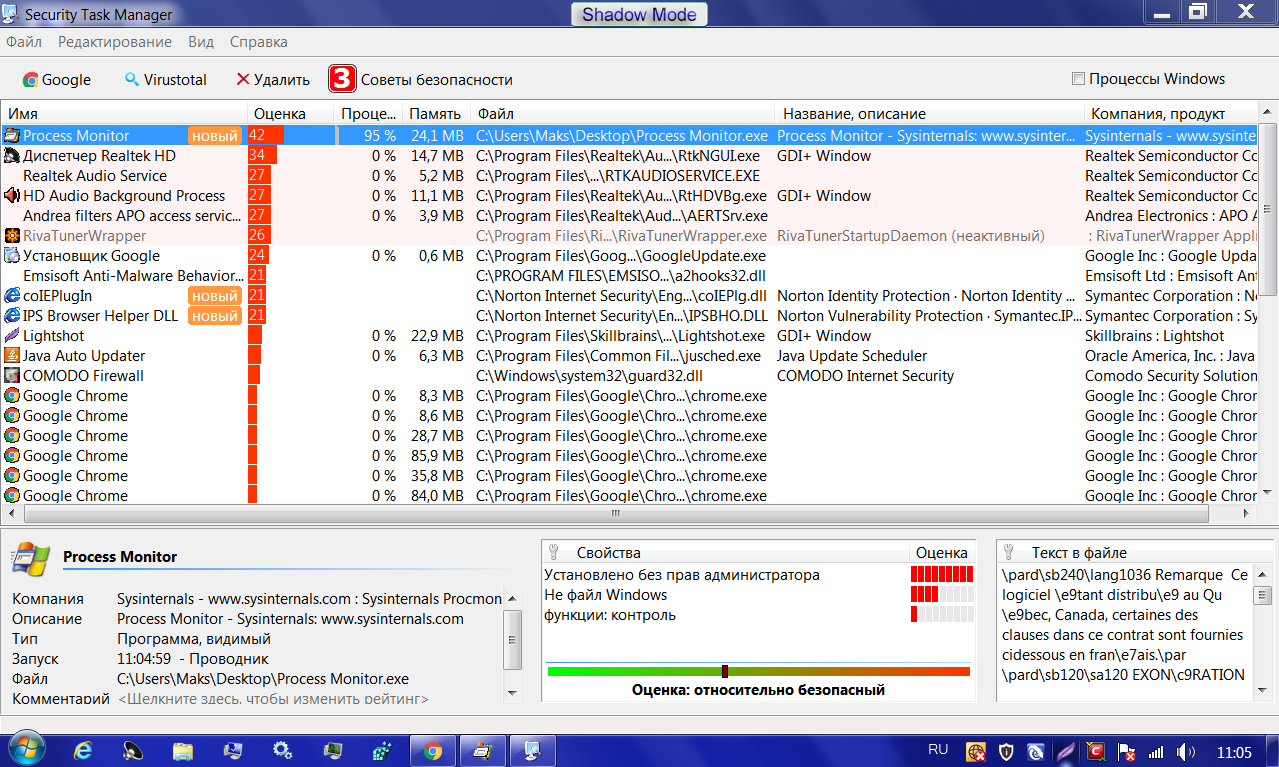1279x767 pixels.
Task: Sort list by the Оценка column header
Action: pos(290,113)
